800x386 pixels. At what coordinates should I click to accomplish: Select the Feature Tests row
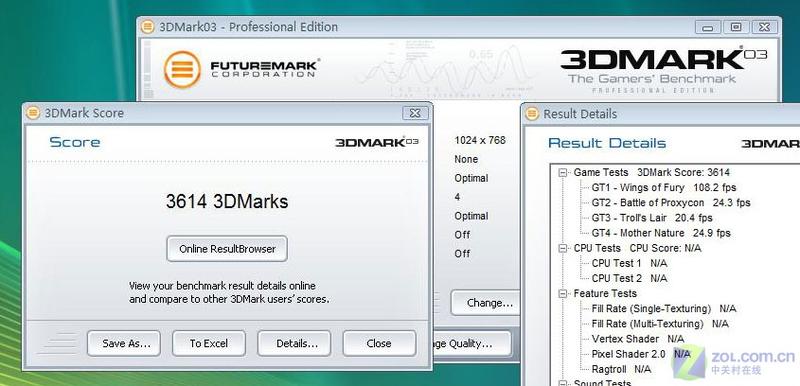(605, 294)
